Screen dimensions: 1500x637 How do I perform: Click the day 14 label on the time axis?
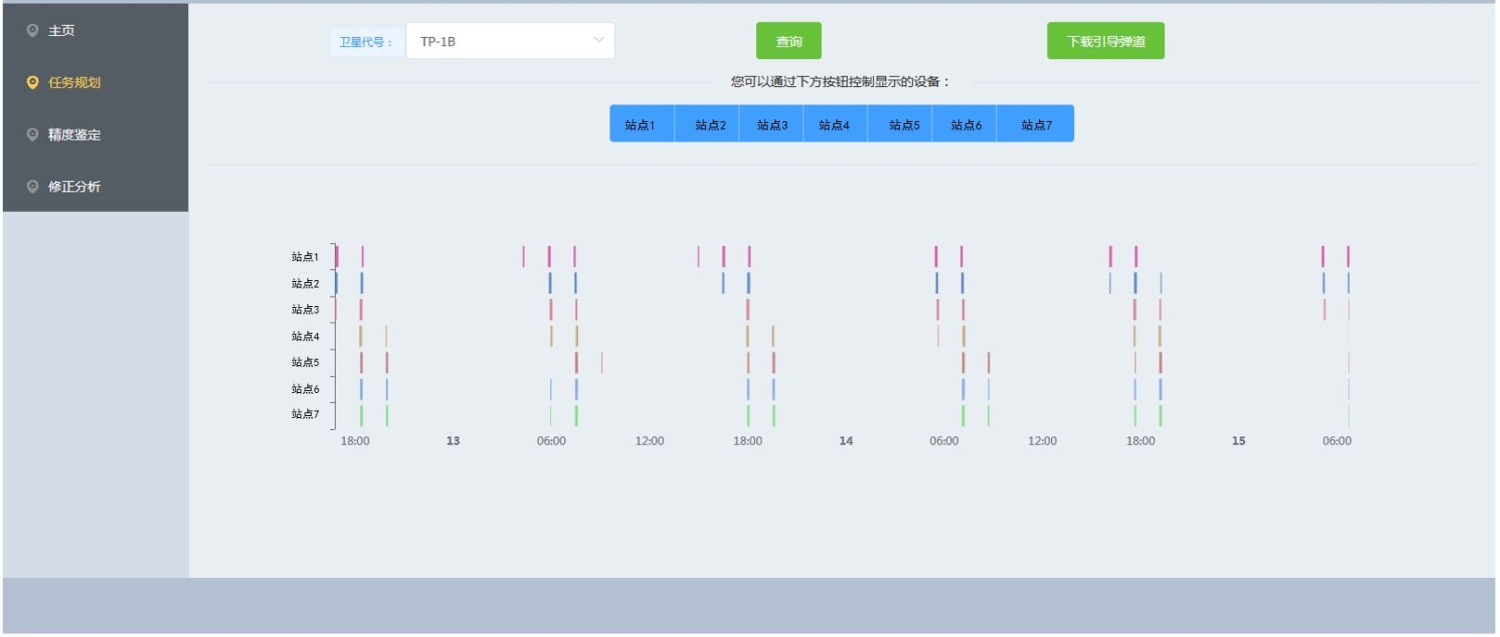pyautogui.click(x=846, y=441)
